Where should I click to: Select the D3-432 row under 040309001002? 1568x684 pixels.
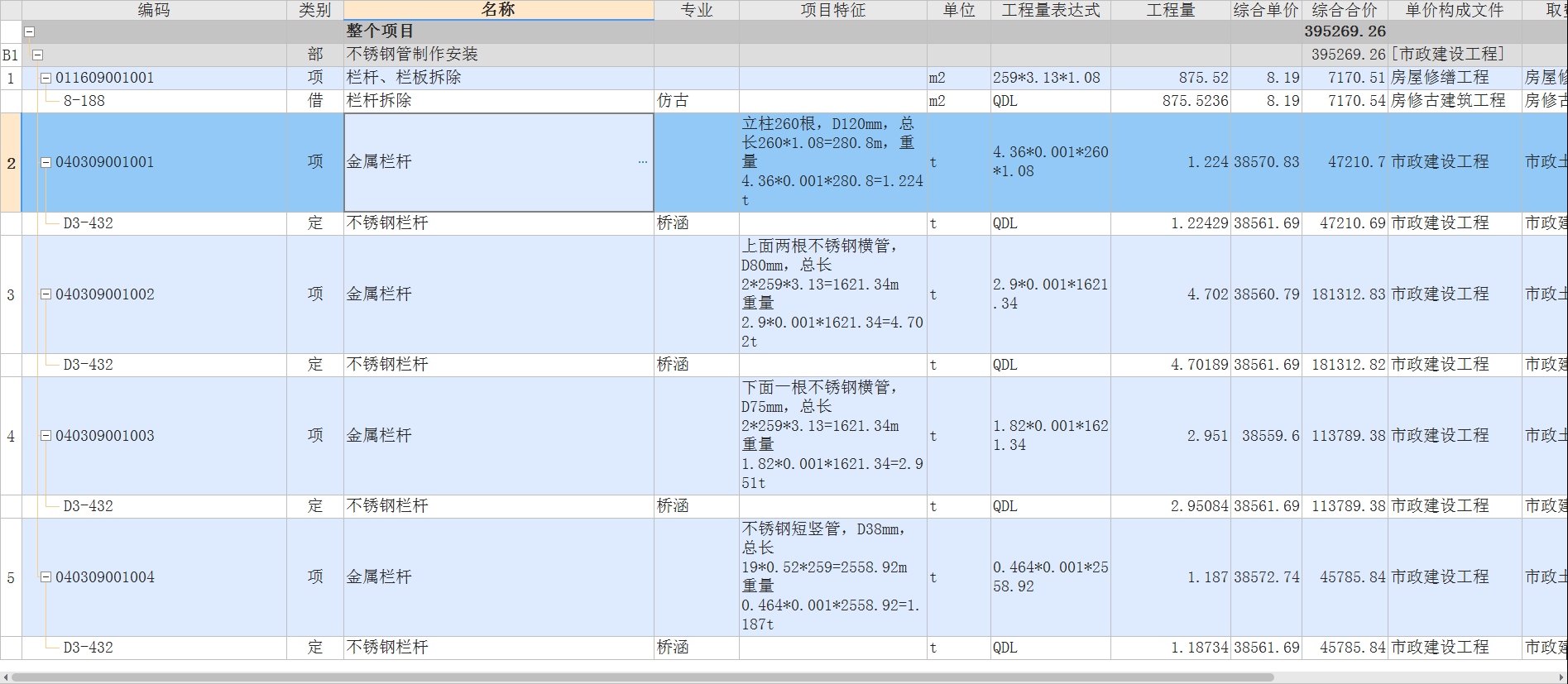pyautogui.click(x=88, y=365)
